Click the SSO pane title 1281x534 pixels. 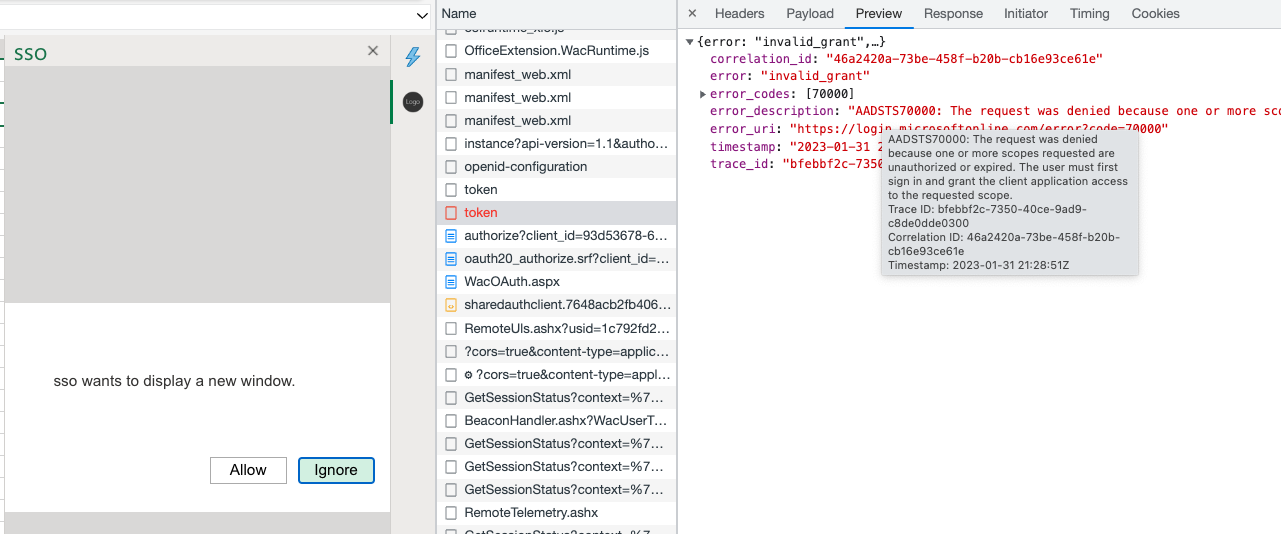[30, 54]
